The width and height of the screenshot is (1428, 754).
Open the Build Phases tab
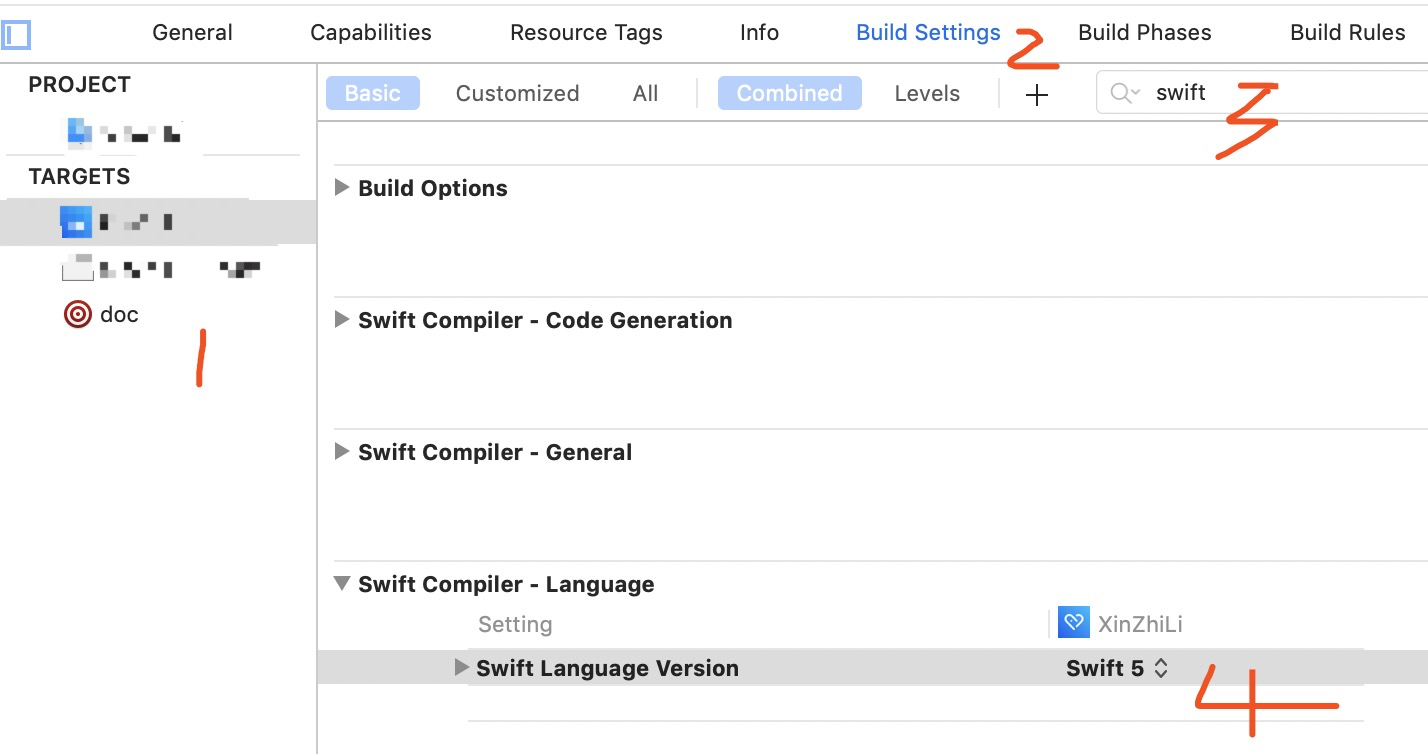pyautogui.click(x=1144, y=33)
